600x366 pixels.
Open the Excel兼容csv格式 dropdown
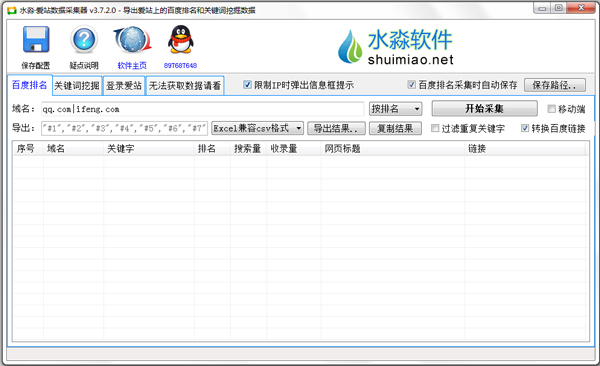point(257,128)
